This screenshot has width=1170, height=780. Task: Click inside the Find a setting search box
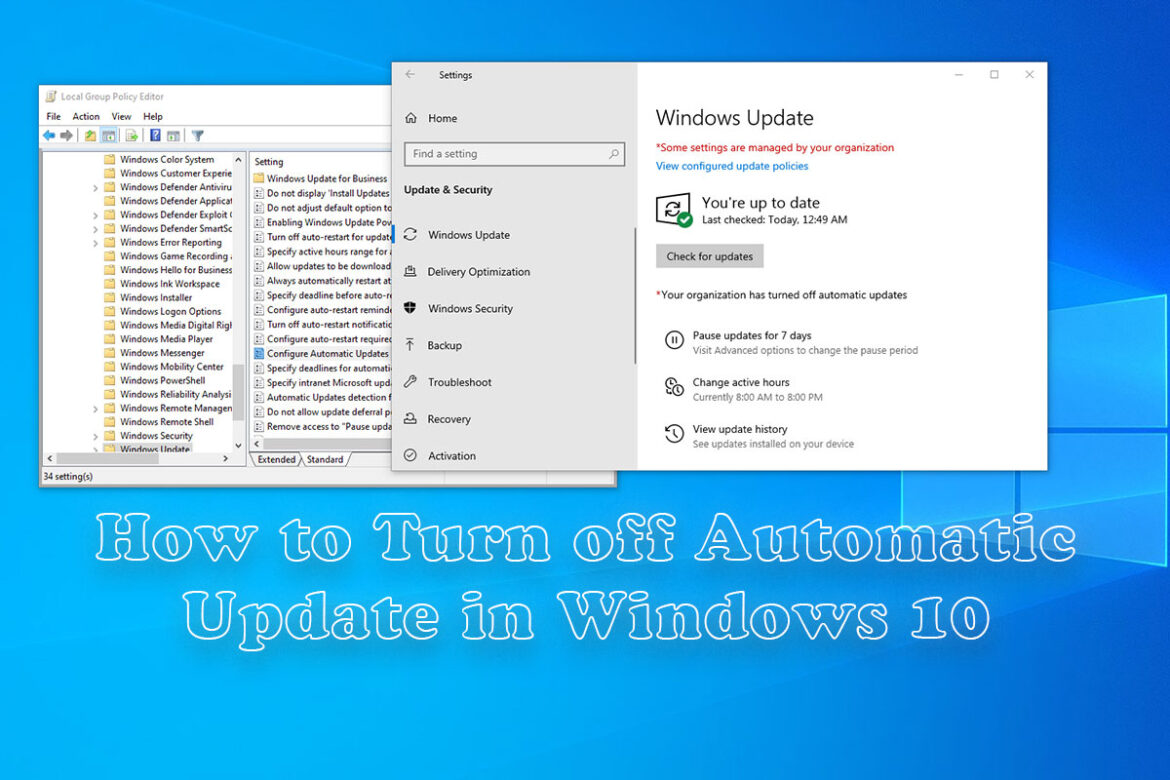[x=510, y=154]
